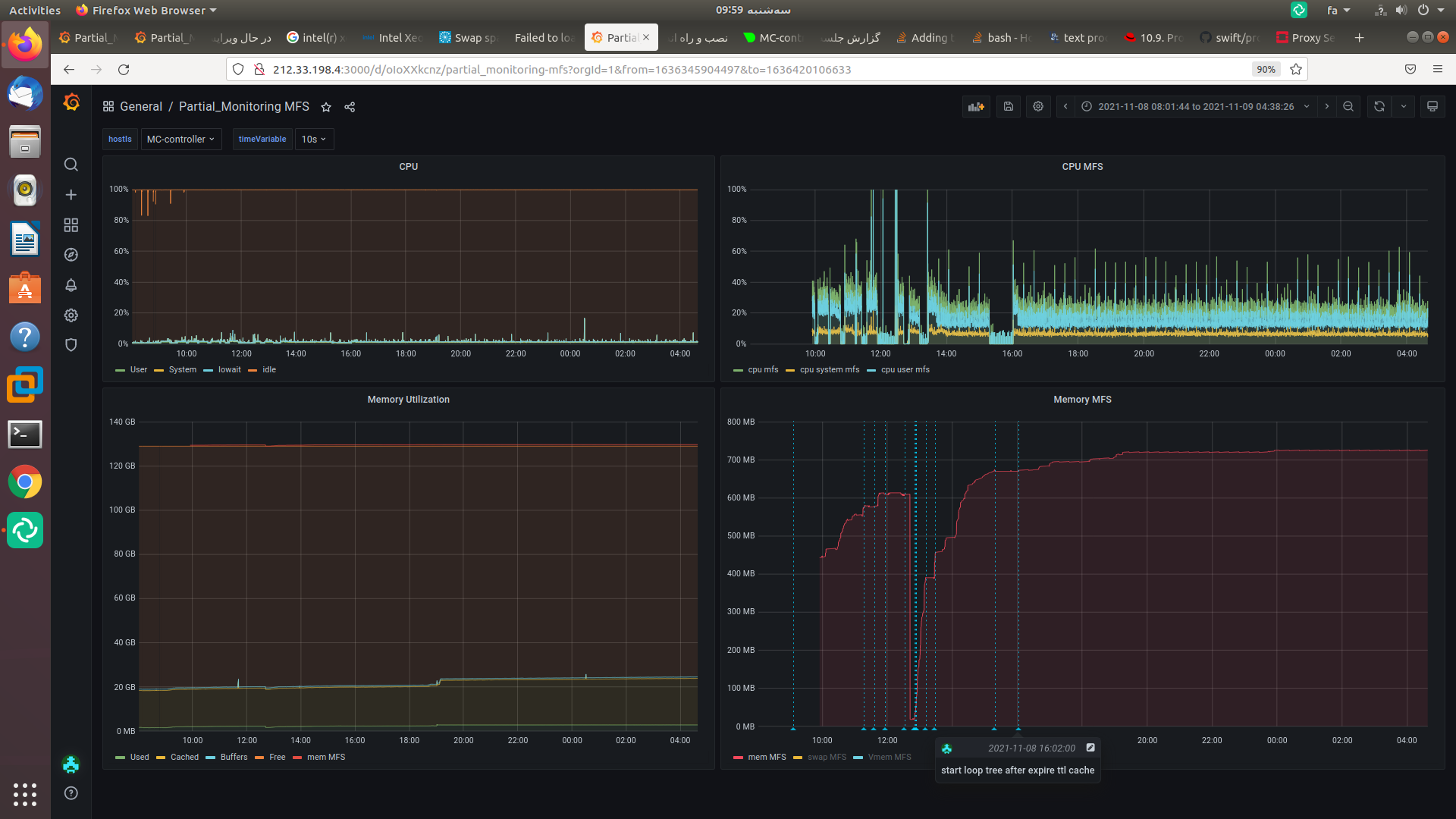Click the zoom out time range icon
1456x819 pixels.
pos(1348,107)
